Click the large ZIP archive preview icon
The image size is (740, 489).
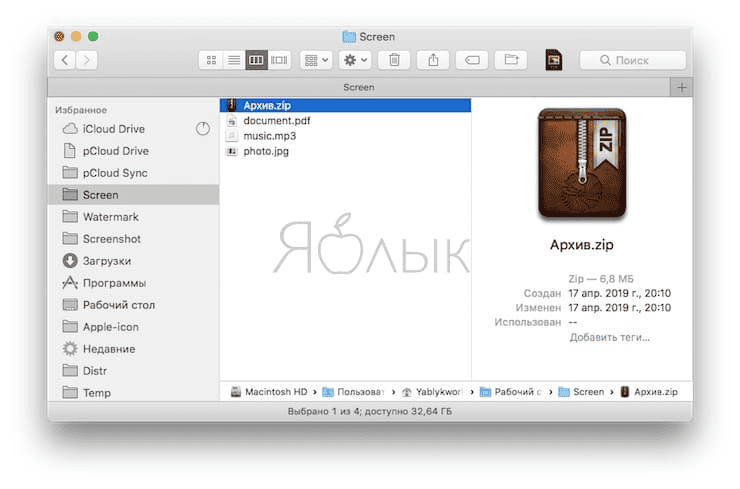[x=582, y=163]
